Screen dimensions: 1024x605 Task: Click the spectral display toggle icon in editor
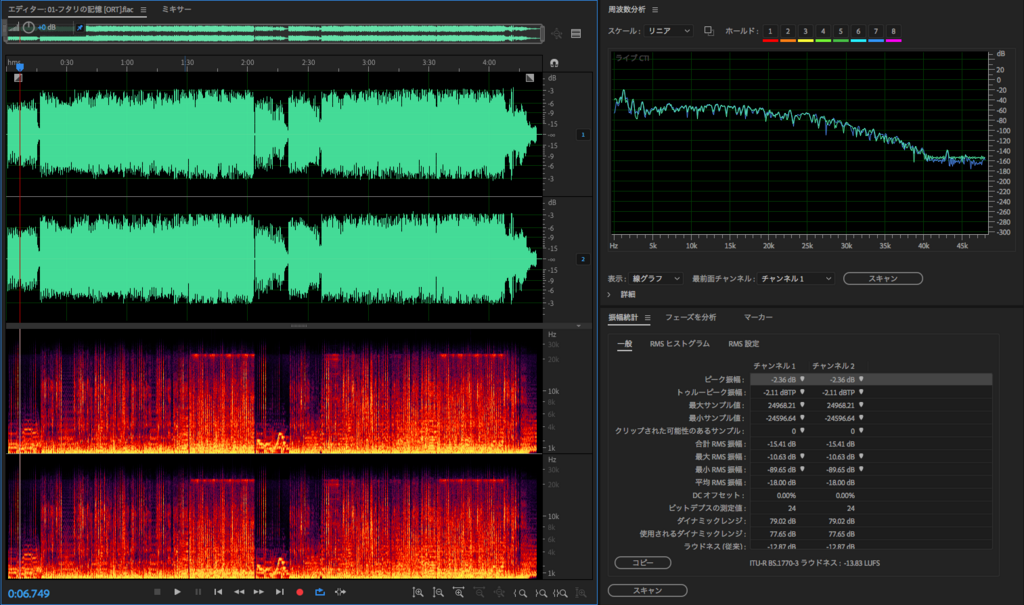576,33
